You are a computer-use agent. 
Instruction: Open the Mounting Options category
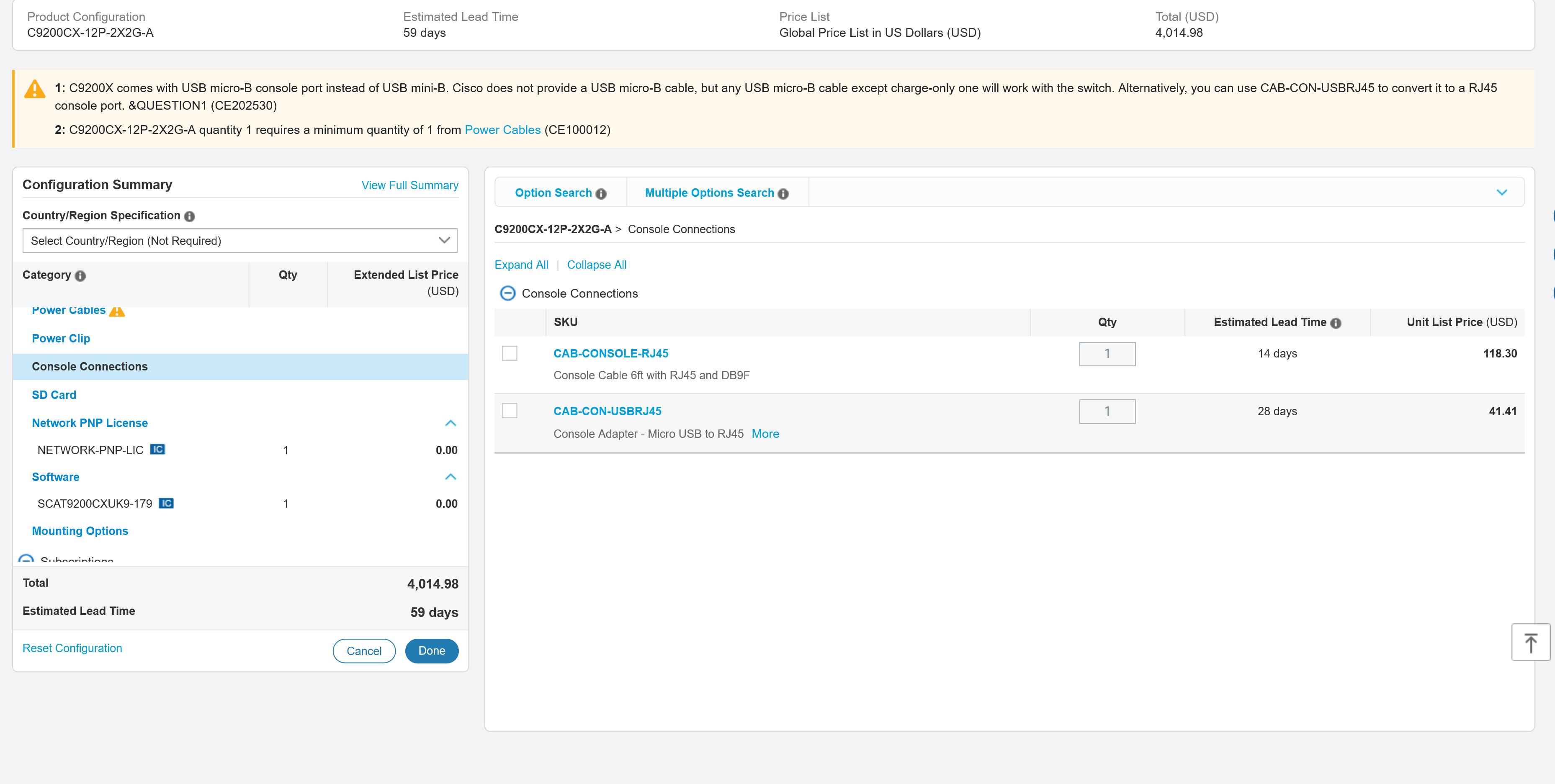pyautogui.click(x=80, y=530)
